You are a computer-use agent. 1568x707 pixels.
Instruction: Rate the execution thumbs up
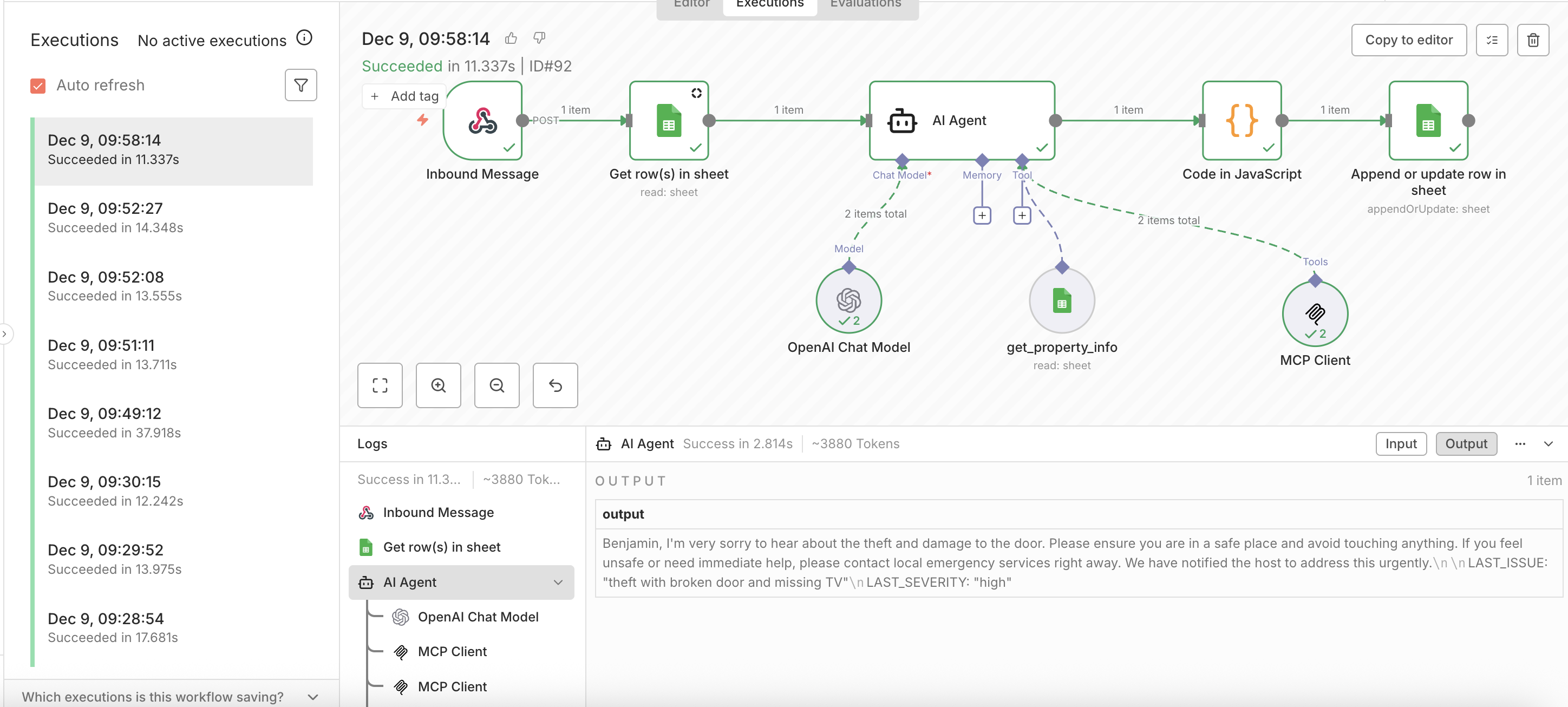pyautogui.click(x=511, y=38)
